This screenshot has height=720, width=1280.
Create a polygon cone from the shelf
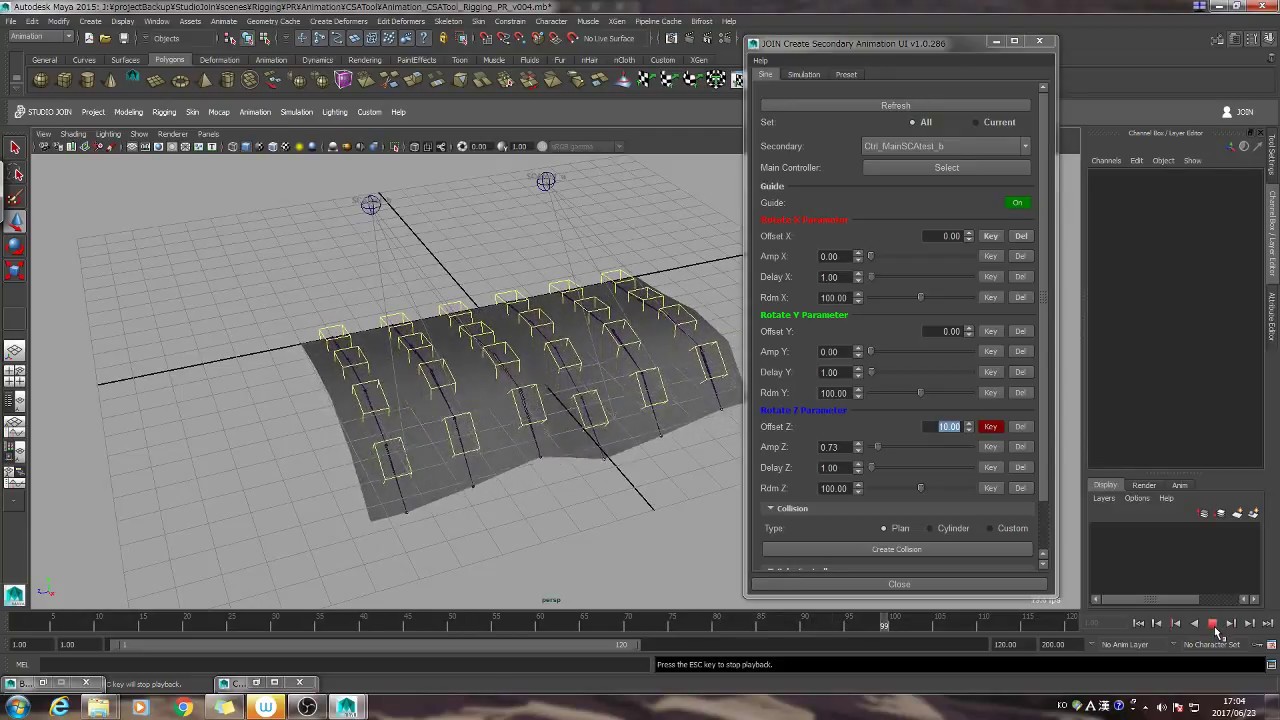tap(111, 80)
